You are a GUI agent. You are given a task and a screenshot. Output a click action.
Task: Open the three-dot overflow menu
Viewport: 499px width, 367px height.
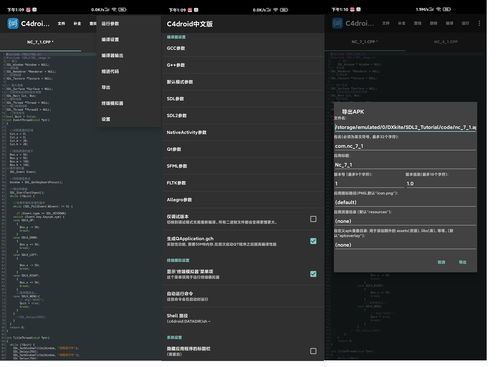pyautogui.click(x=479, y=23)
